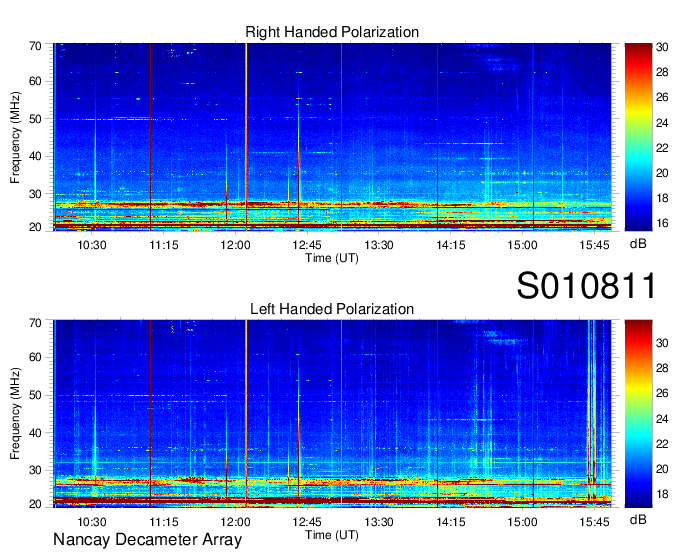This screenshot has width=680, height=552.
Task: Click the 20 dB label on Right Handed color bar
Action: [662, 173]
